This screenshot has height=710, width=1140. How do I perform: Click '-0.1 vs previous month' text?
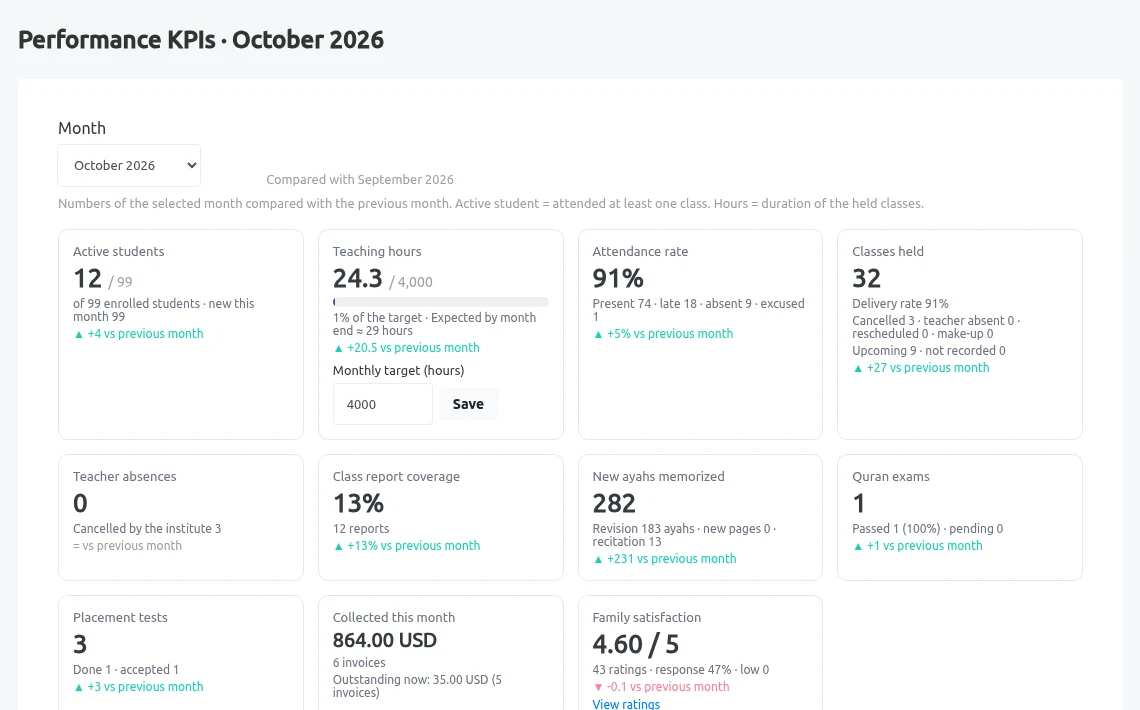[662, 687]
